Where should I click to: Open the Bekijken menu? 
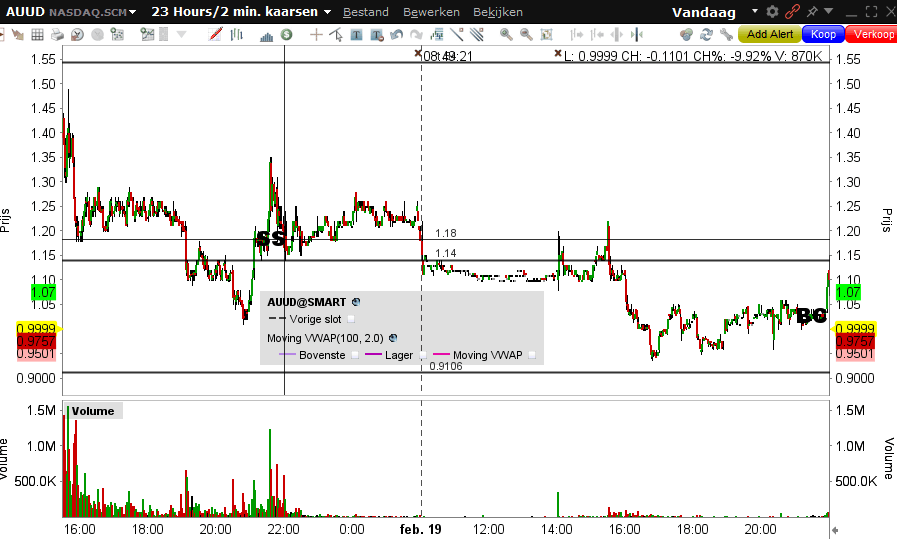point(498,12)
